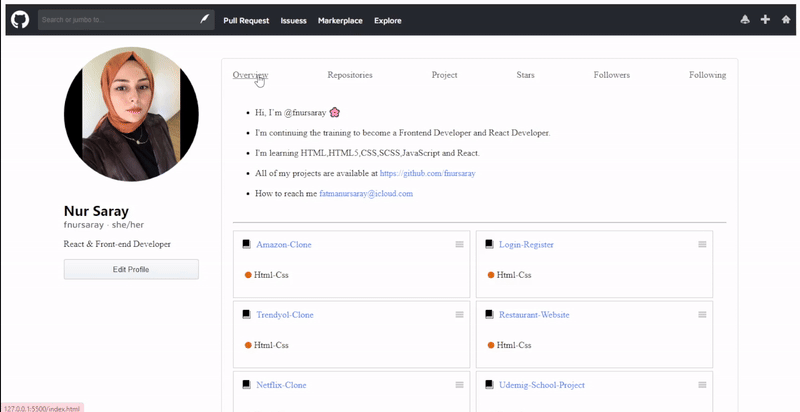Click the Hi, I'm @fnursaray bullet text
Screen dimensions: 800x412
pos(290,113)
